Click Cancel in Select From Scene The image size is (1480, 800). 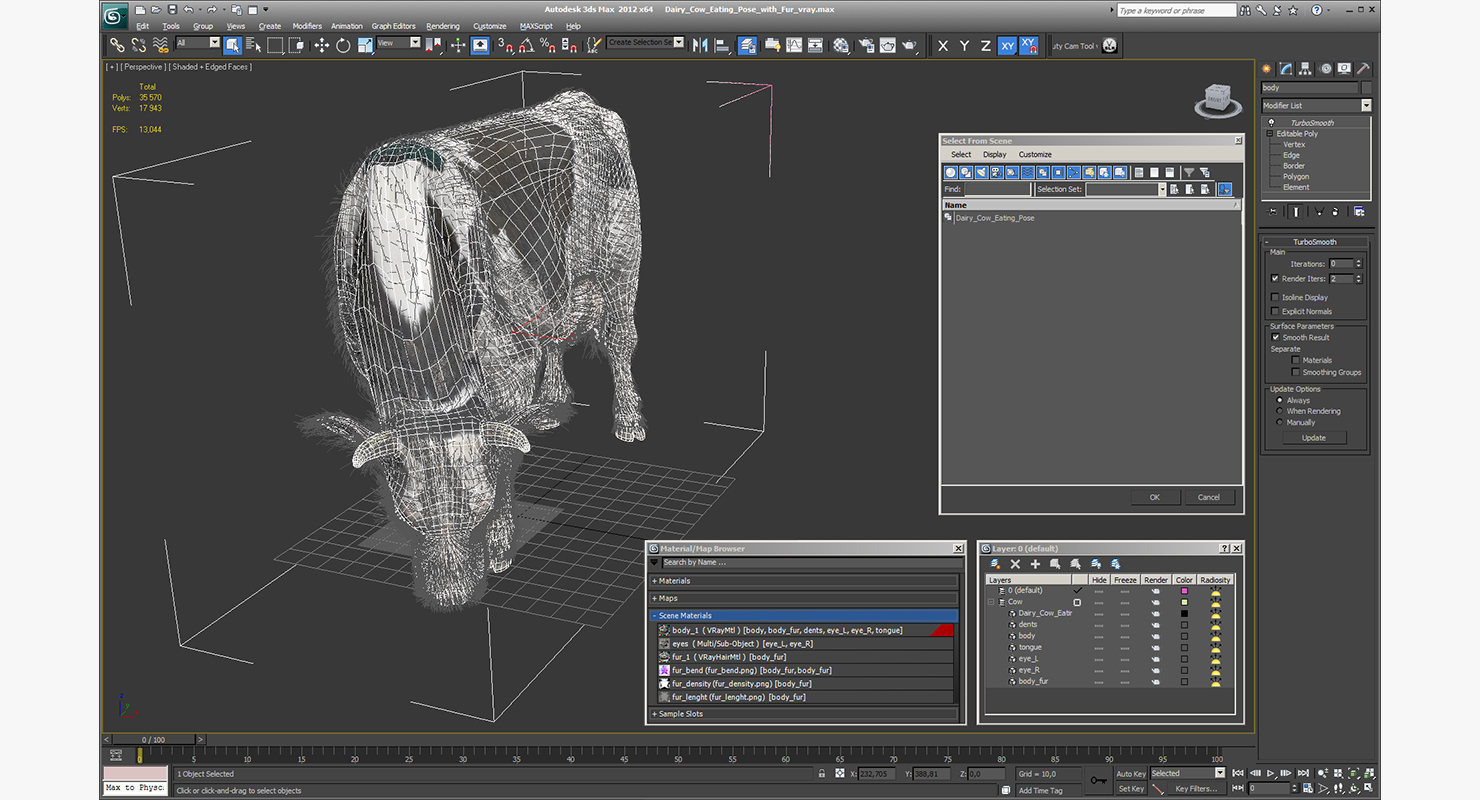(x=1209, y=497)
